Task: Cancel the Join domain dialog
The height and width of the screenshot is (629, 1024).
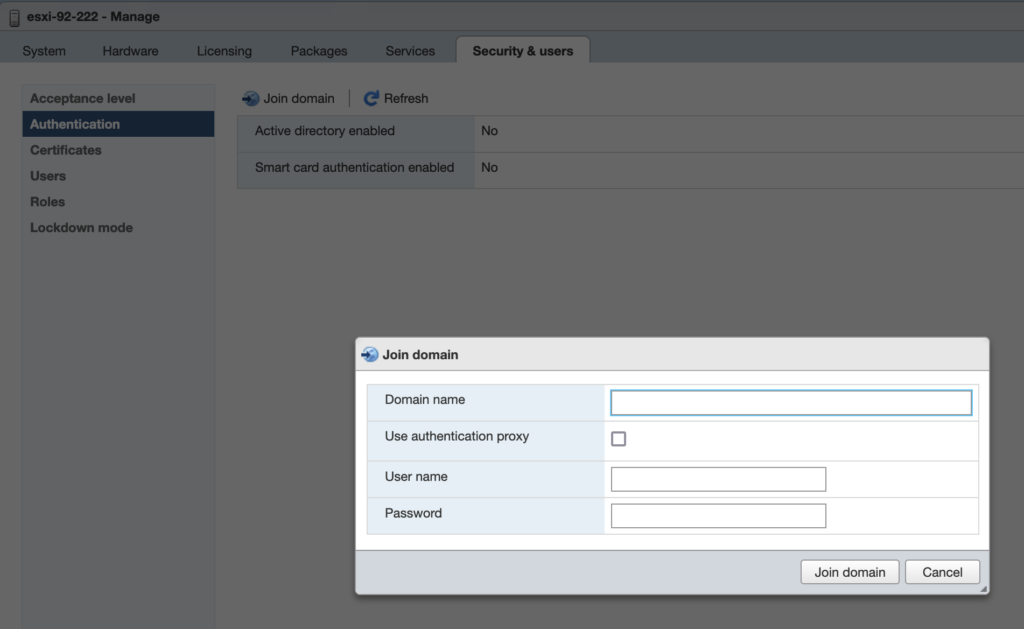Action: (x=942, y=572)
